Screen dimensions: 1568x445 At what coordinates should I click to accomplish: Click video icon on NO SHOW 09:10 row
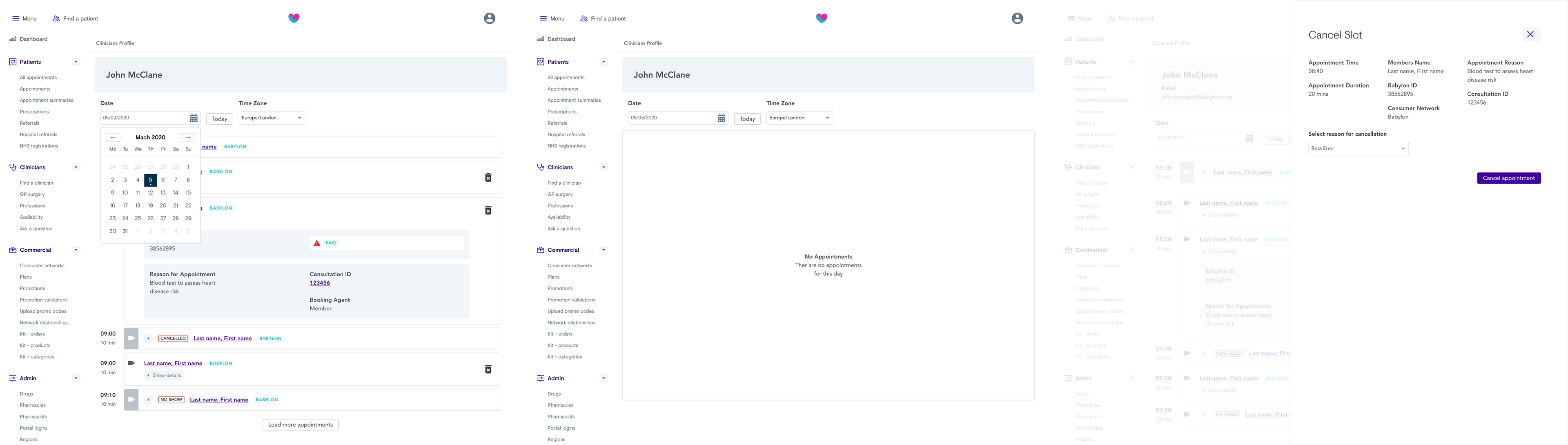(131, 399)
